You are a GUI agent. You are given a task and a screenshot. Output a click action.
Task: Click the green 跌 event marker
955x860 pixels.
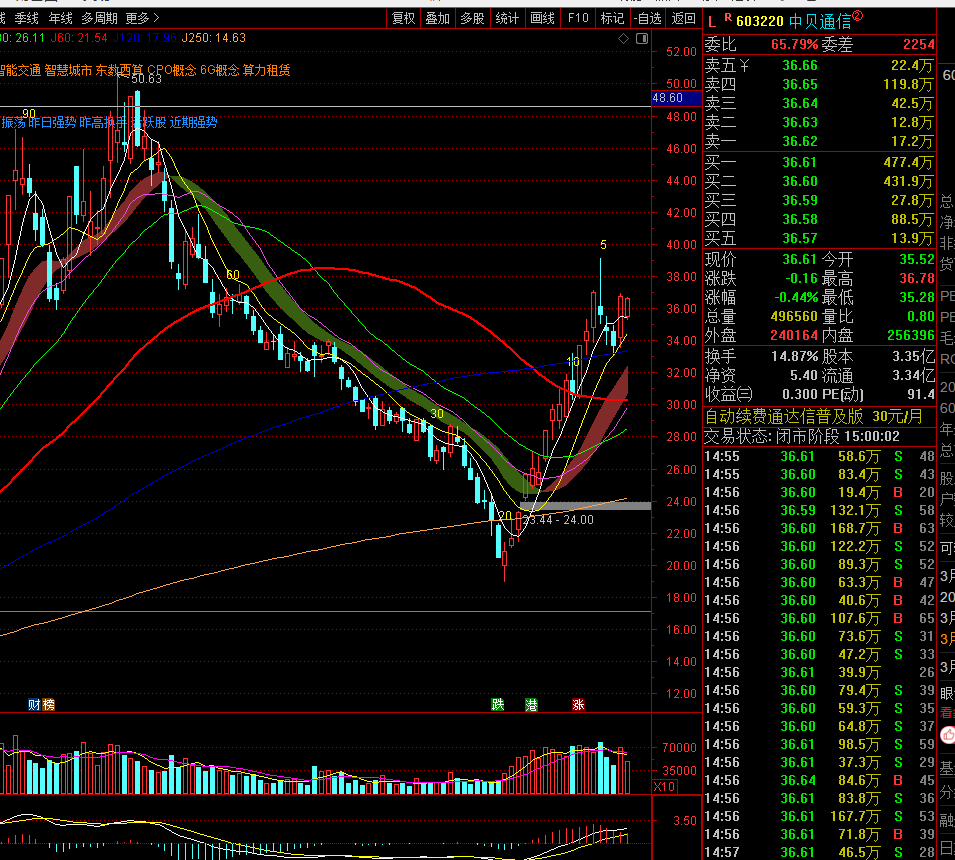498,705
